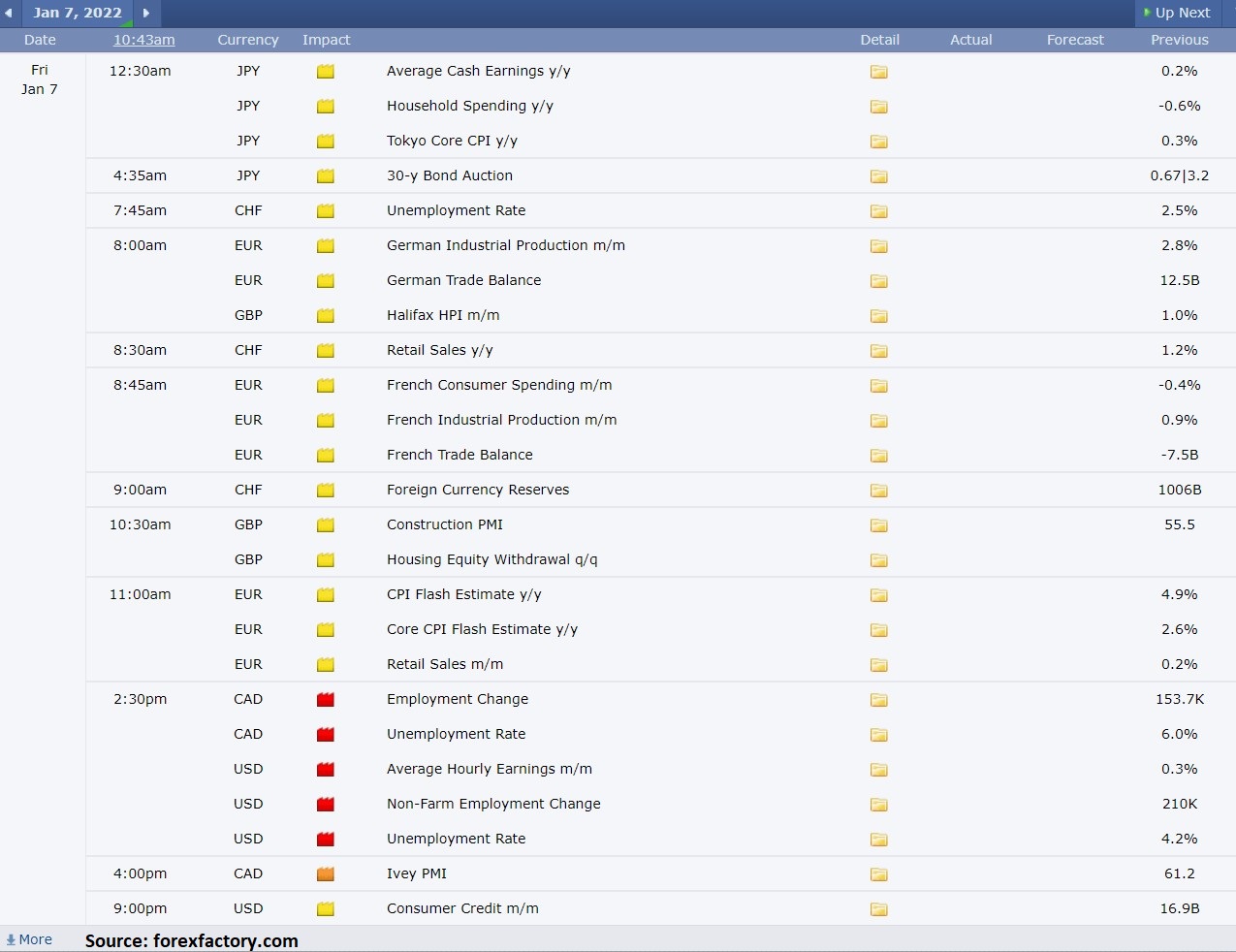Select the Core CPI Flash Estimate y/y event
Image resolution: width=1236 pixels, height=952 pixels.
pos(482,629)
